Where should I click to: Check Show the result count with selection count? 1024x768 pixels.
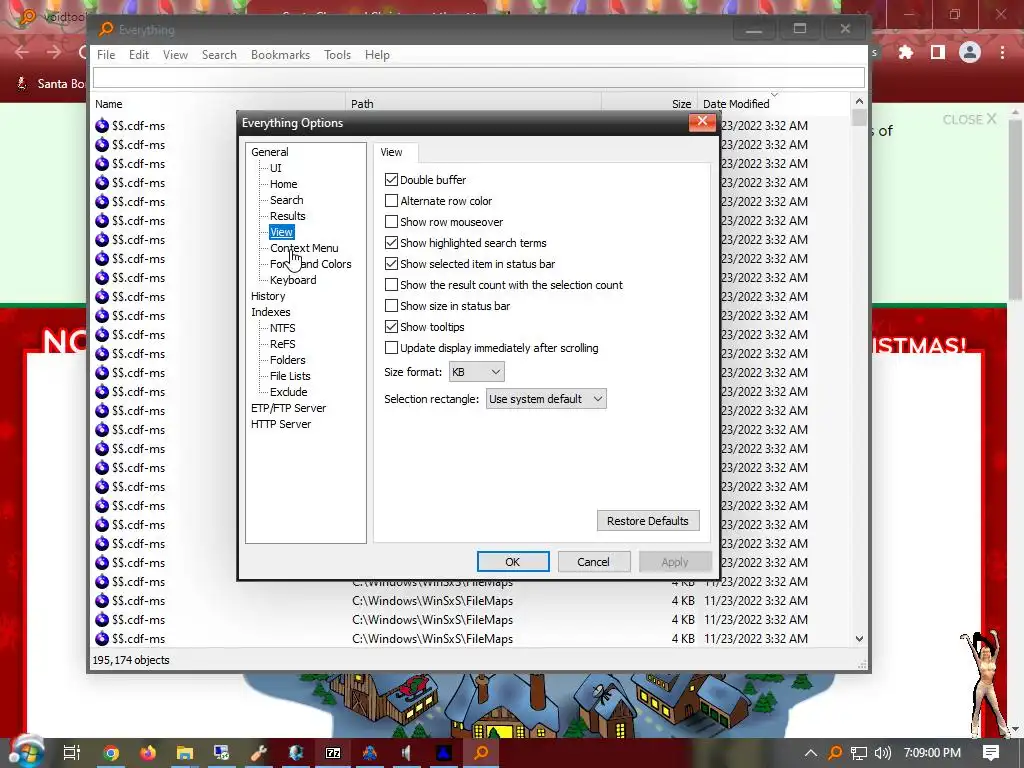pyautogui.click(x=391, y=285)
